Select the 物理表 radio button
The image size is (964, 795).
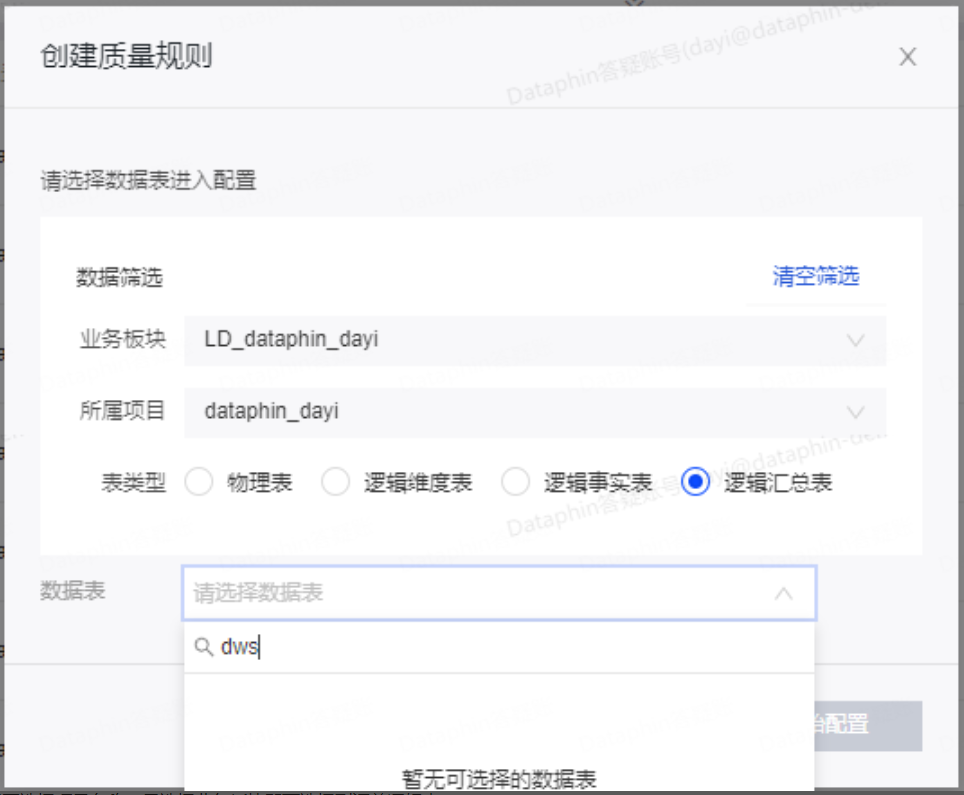click(x=200, y=483)
